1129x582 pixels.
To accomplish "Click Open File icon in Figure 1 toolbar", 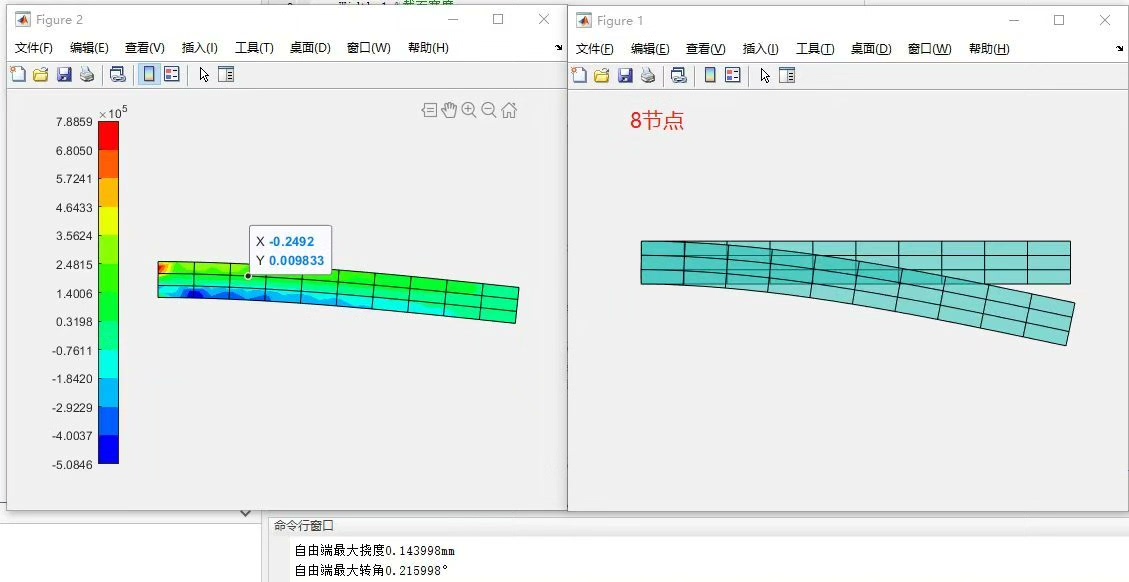I will (602, 75).
